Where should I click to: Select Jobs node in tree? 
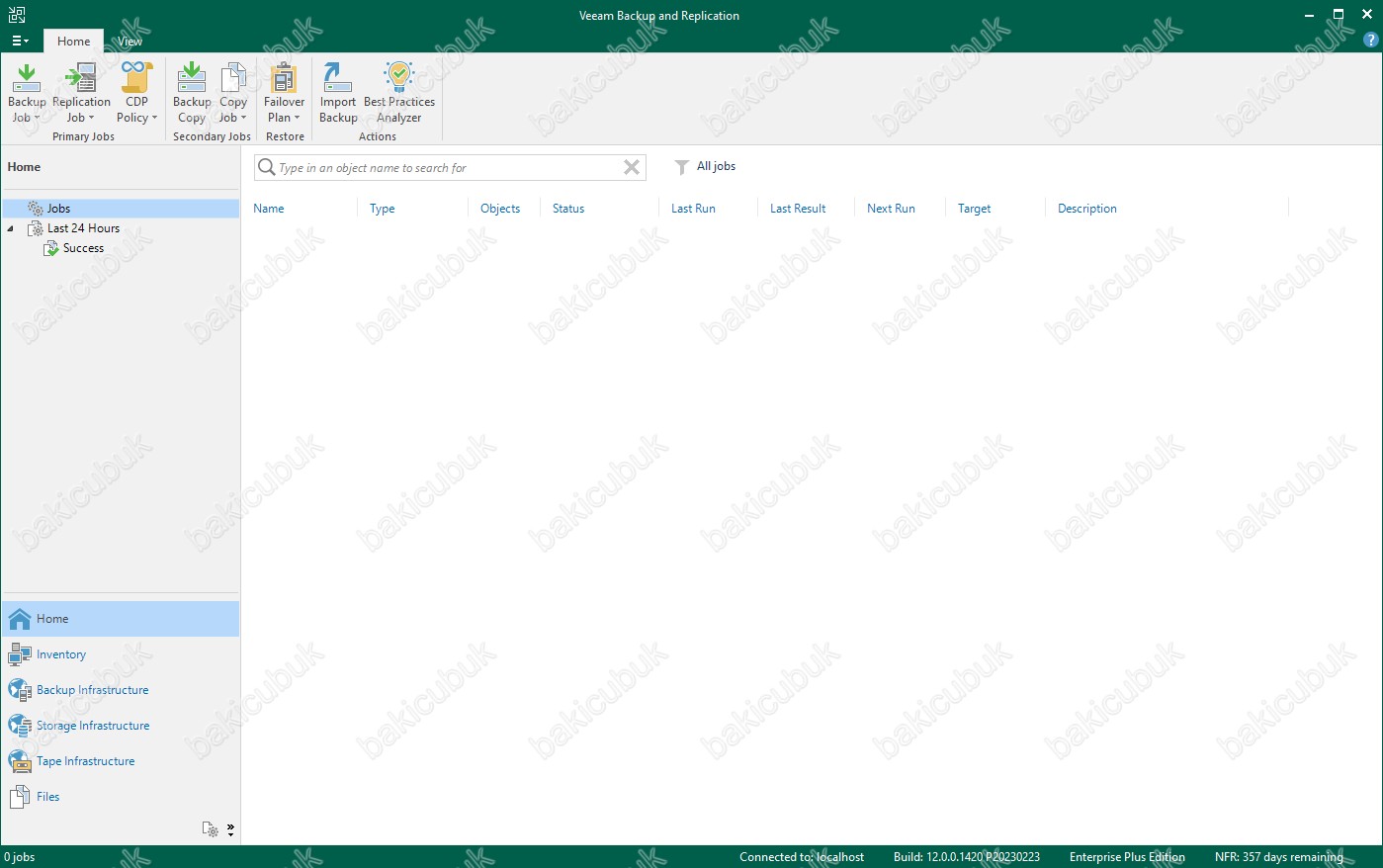point(121,209)
